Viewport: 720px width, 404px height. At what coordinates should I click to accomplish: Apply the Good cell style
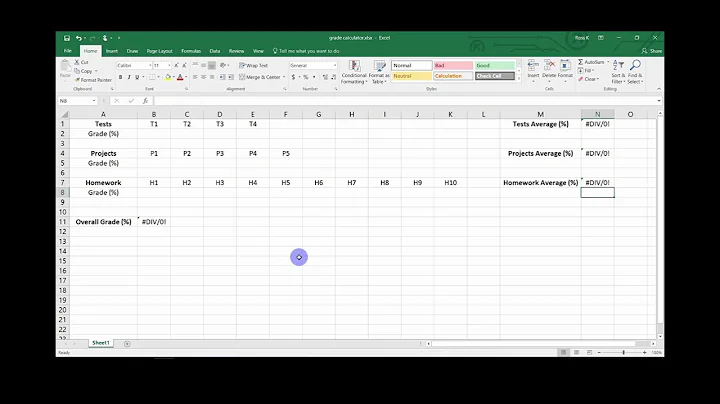(x=495, y=66)
